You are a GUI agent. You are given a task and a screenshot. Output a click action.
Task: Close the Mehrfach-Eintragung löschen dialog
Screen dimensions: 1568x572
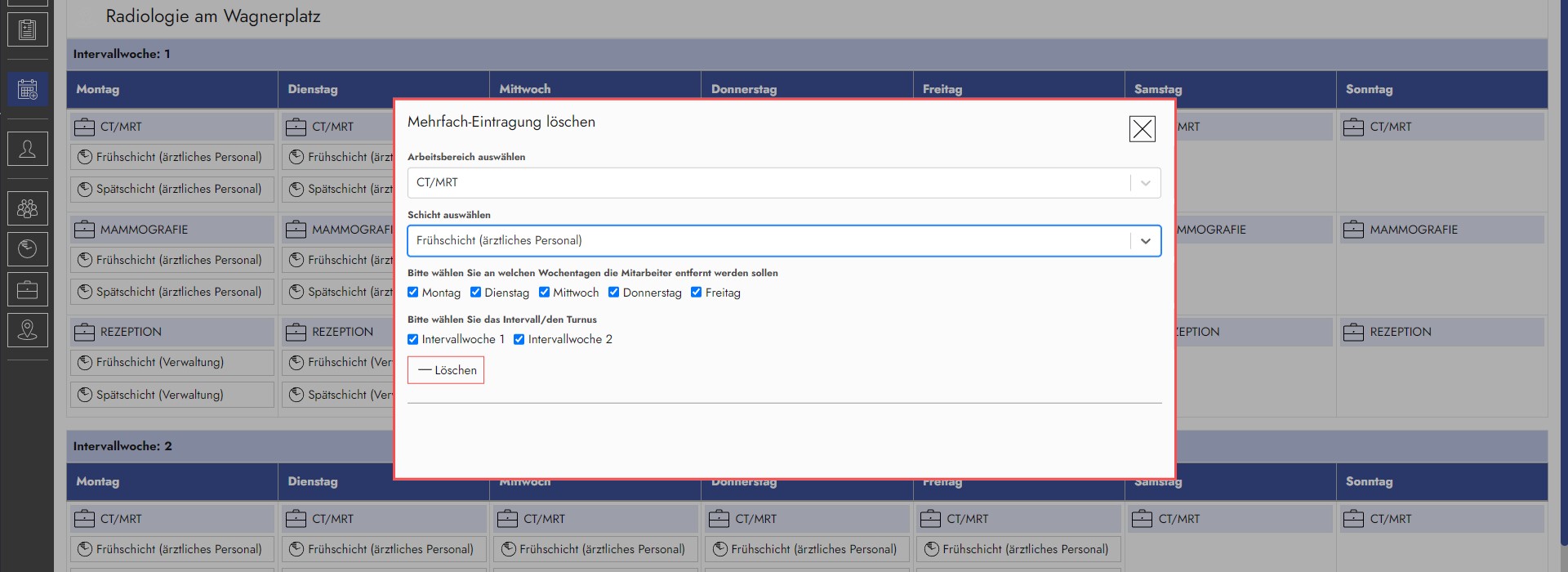(1142, 128)
